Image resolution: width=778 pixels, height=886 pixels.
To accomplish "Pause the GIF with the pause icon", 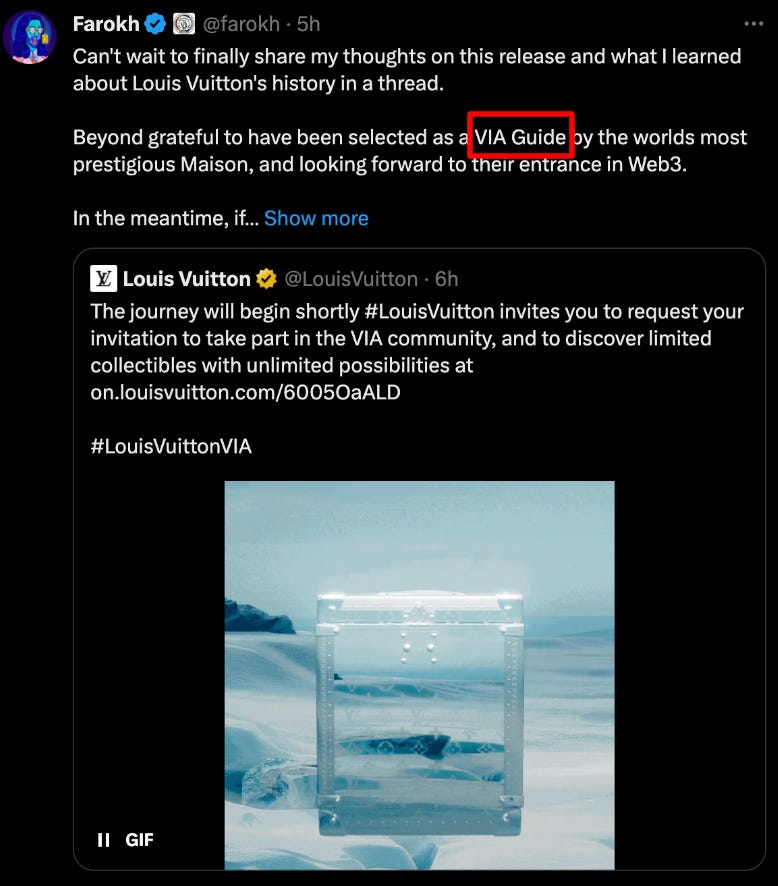I will 103,840.
